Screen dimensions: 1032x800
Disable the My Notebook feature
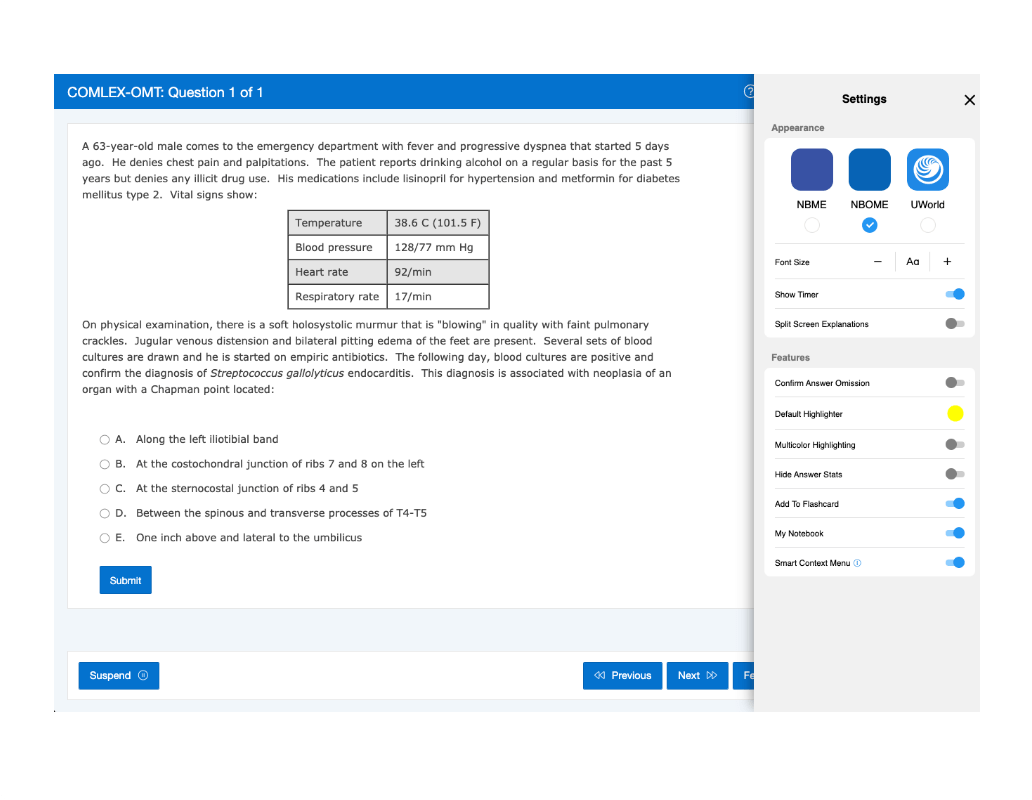(x=954, y=533)
